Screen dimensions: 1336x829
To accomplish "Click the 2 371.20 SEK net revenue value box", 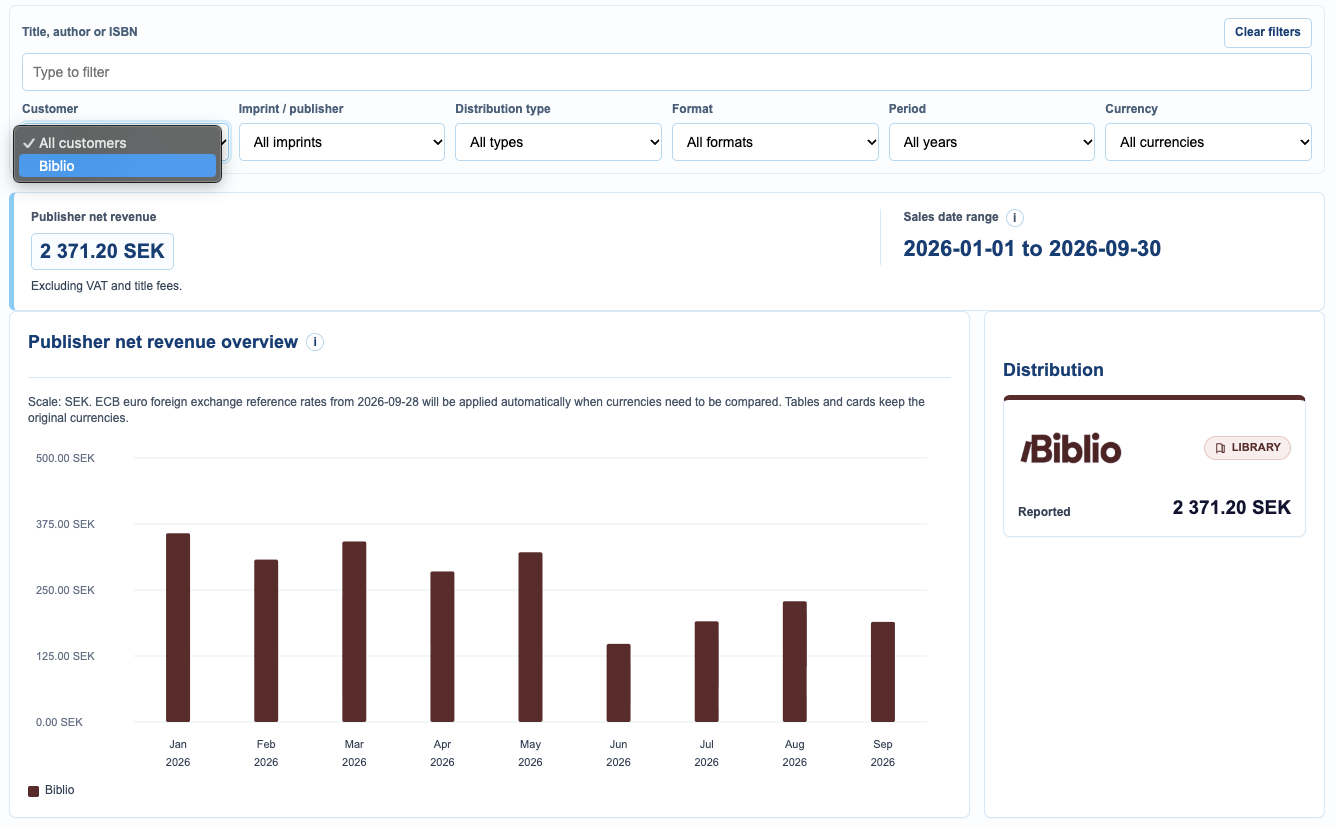I will (102, 251).
